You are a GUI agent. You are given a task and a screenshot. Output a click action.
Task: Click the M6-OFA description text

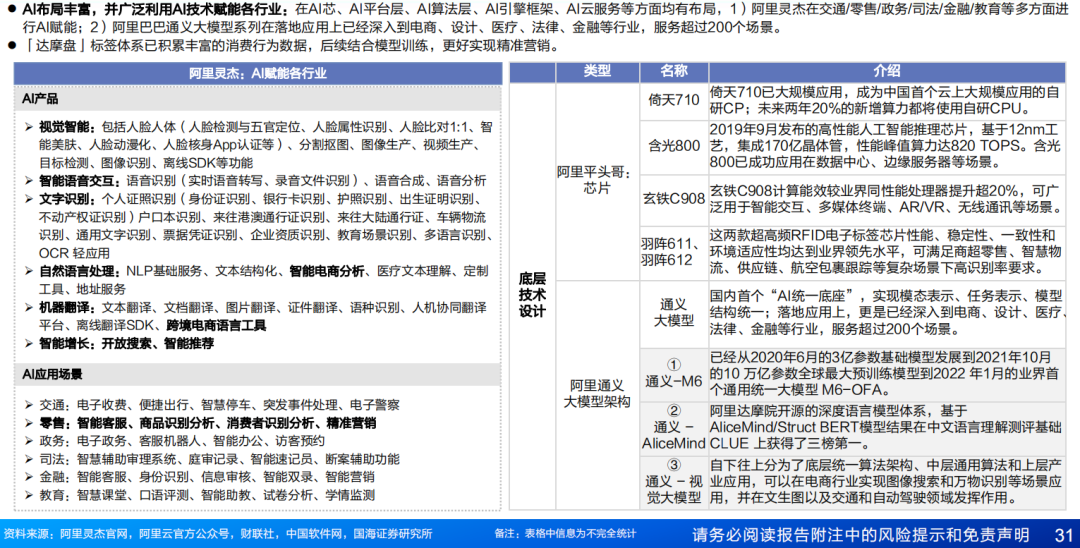(x=886, y=374)
